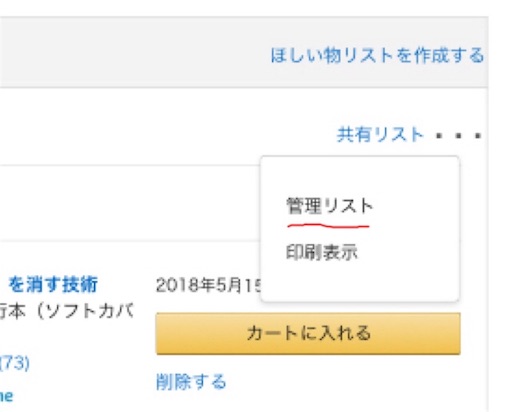The image size is (512, 412).
Task: View the (73) customer reviews
Action: pyautogui.click(x=14, y=363)
